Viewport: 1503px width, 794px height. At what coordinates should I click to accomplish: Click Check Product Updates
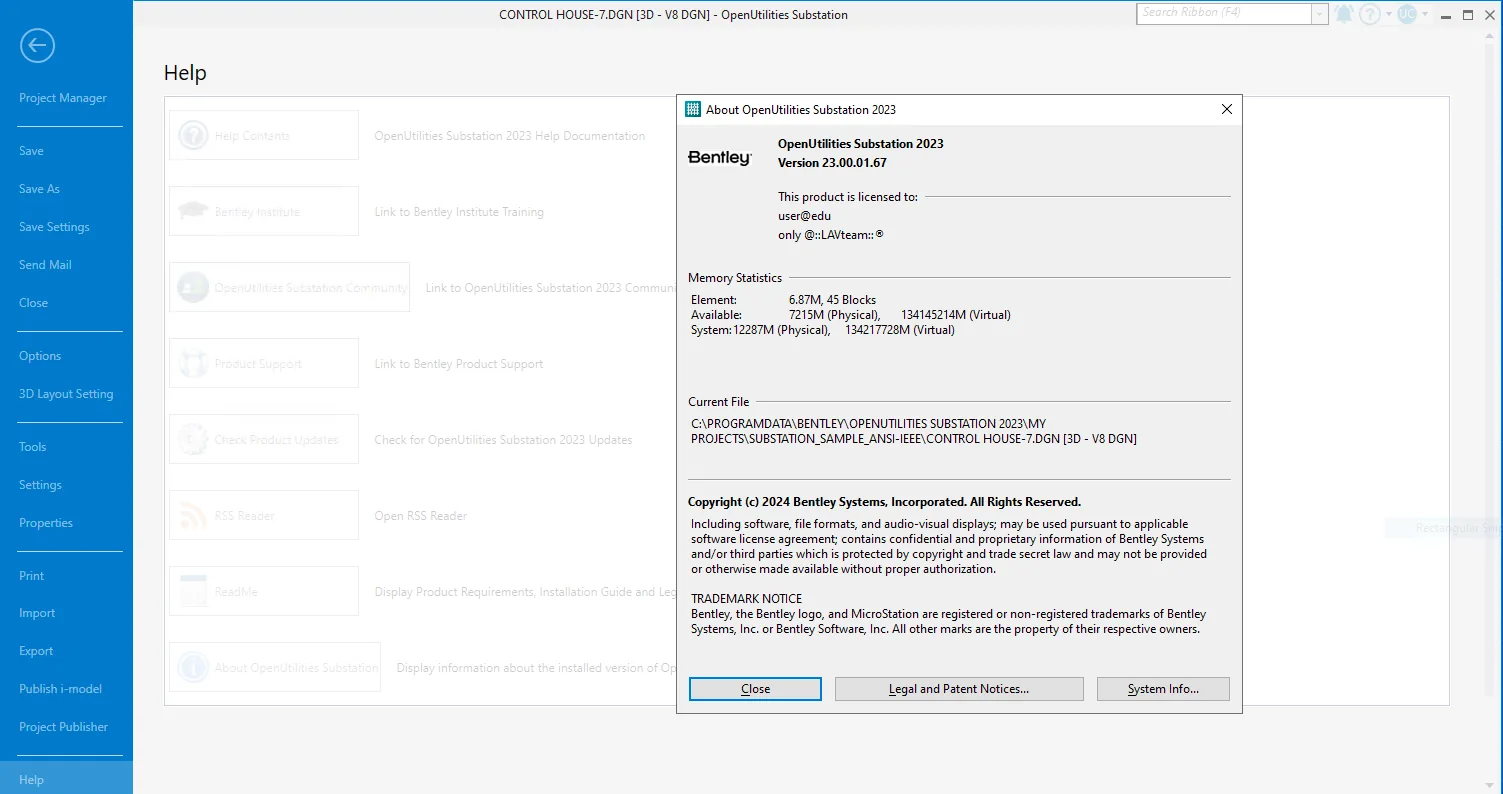pyautogui.click(x=264, y=440)
